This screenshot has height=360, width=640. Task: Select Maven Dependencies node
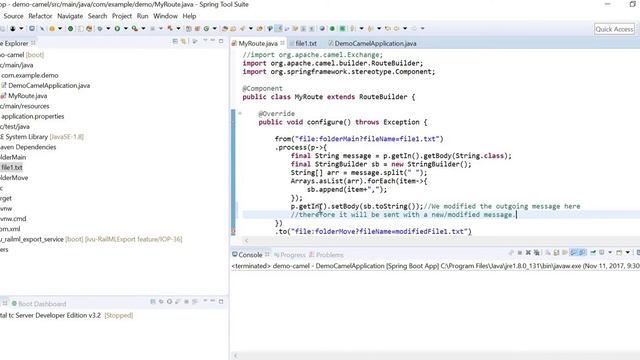pyautogui.click(x=28, y=147)
